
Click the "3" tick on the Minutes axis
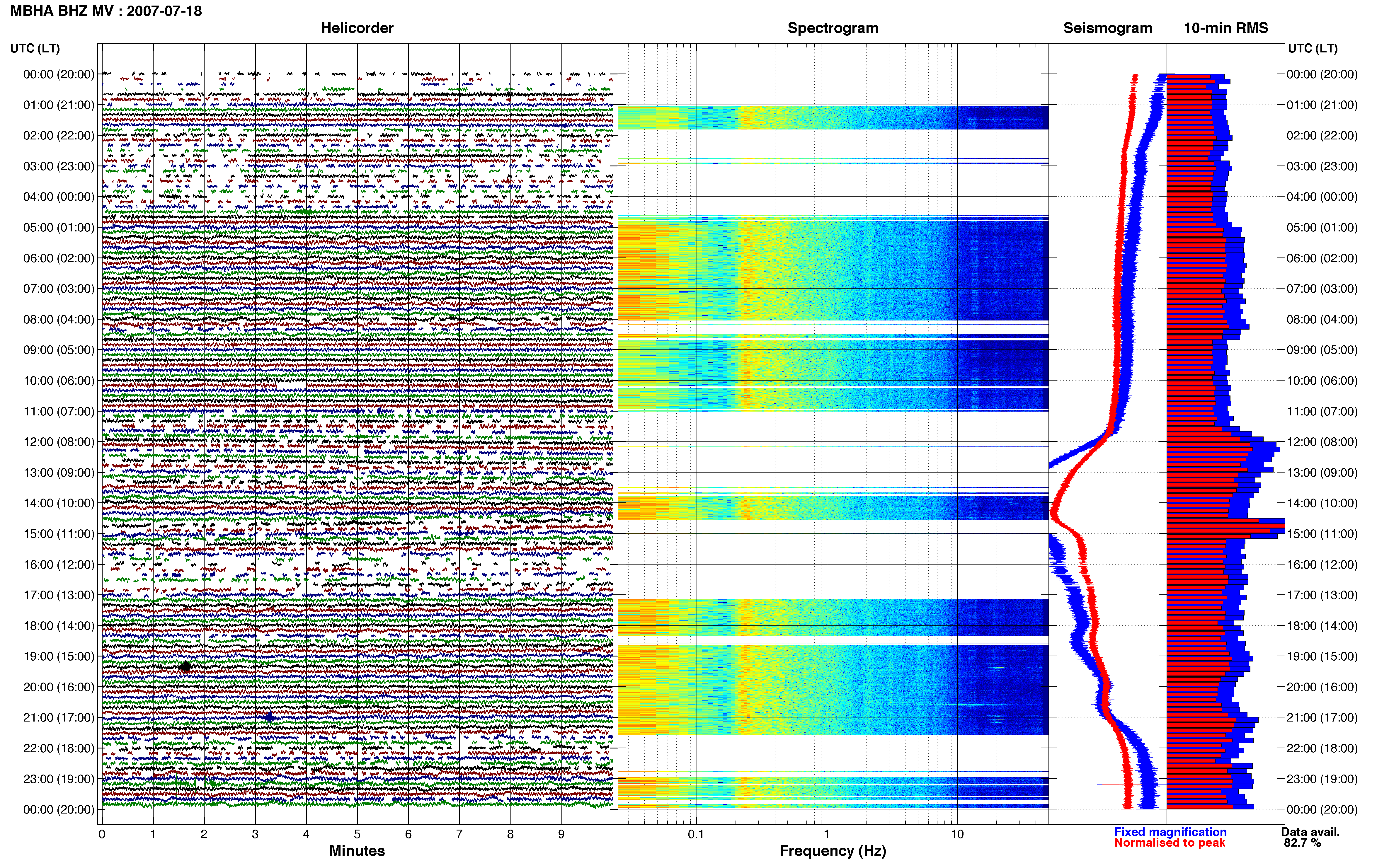(255, 834)
